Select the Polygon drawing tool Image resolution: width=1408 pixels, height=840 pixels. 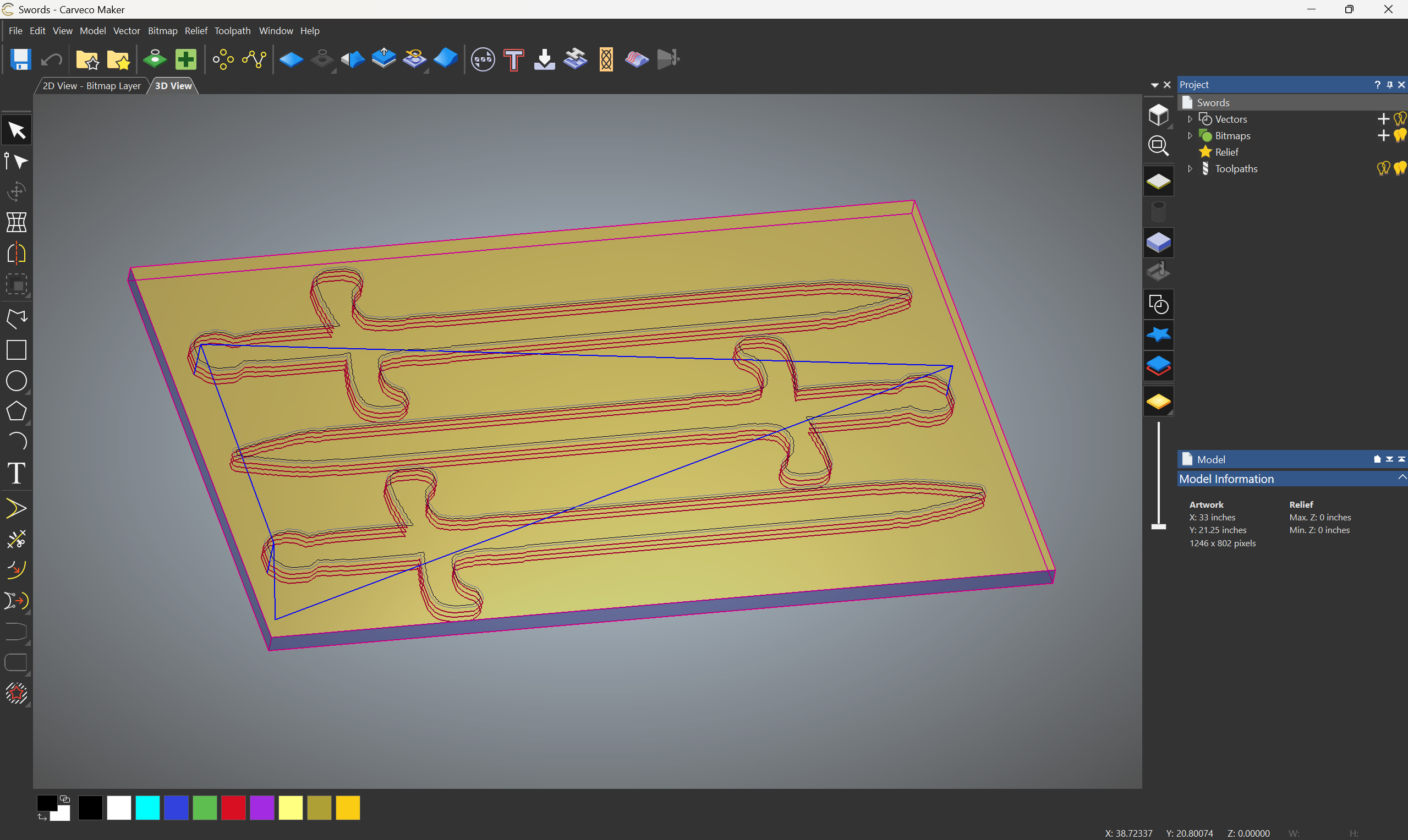pyautogui.click(x=17, y=411)
